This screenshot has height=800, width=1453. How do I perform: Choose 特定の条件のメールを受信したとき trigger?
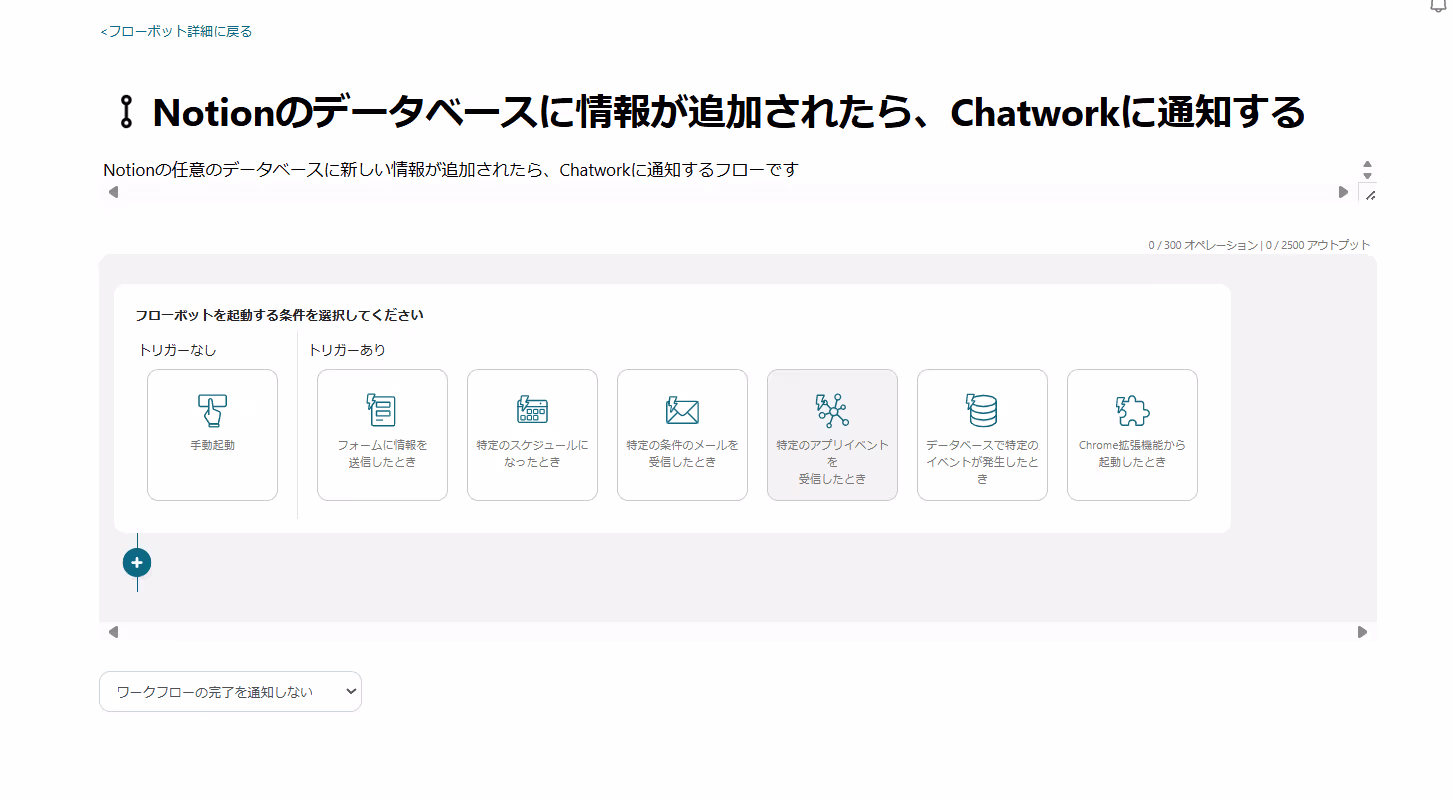682,435
